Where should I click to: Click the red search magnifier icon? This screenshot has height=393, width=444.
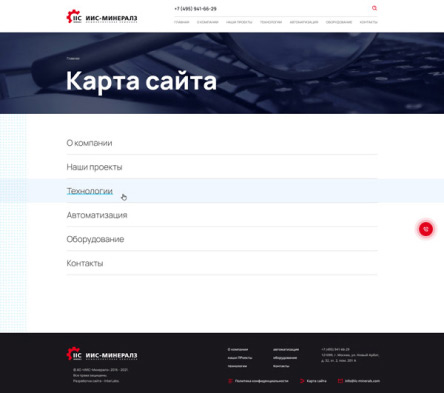[x=374, y=8]
